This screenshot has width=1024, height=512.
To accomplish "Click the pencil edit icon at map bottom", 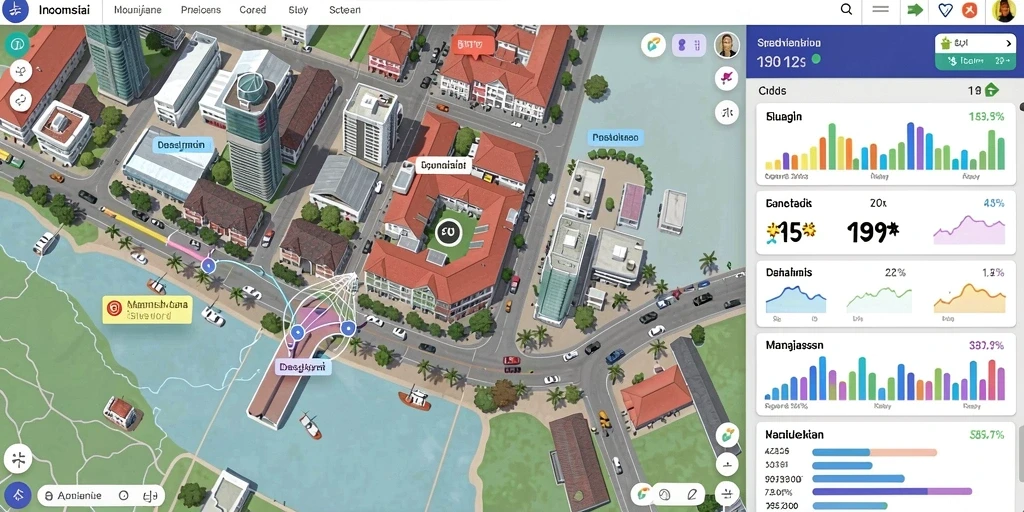I will pos(692,494).
